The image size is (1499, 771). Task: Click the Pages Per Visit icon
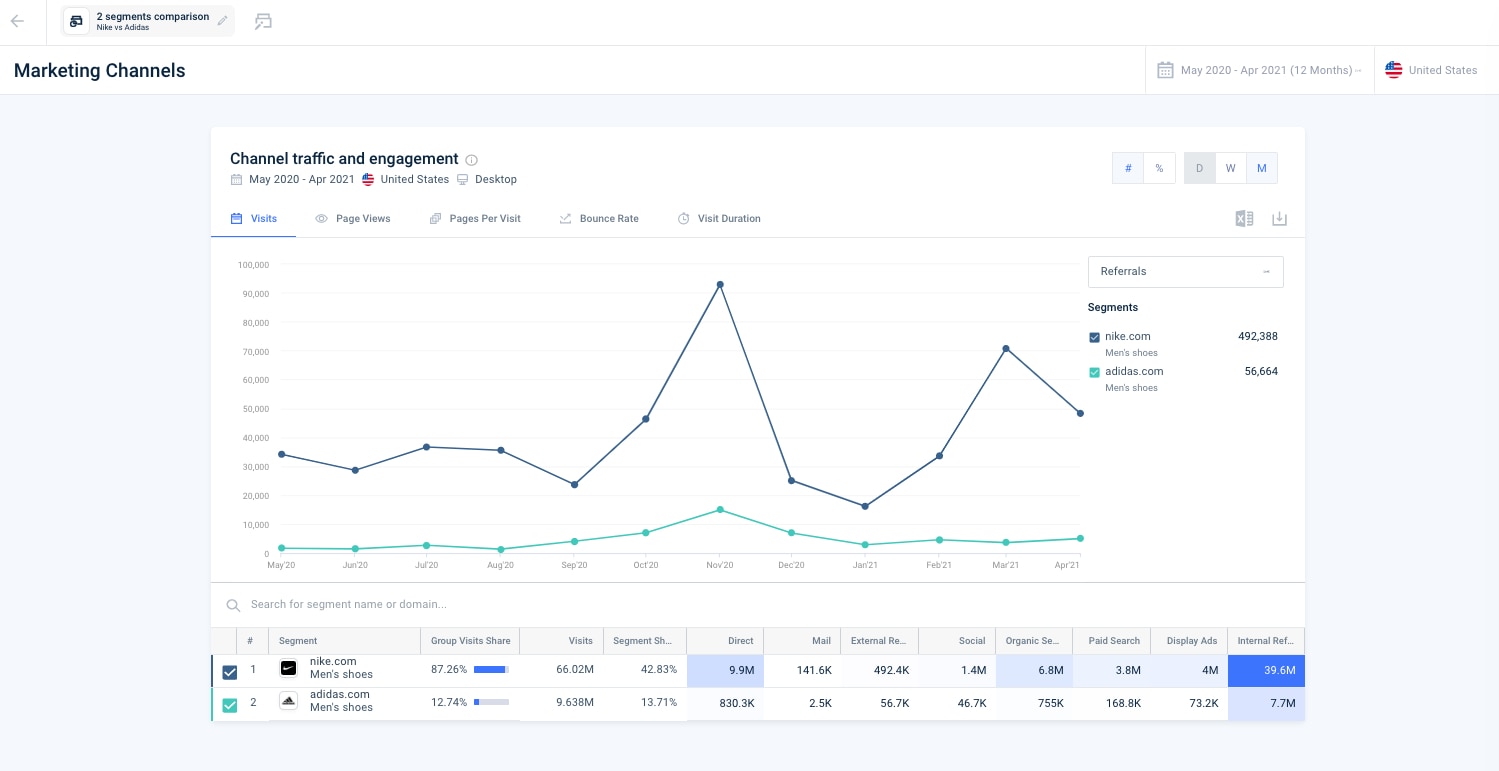point(436,218)
